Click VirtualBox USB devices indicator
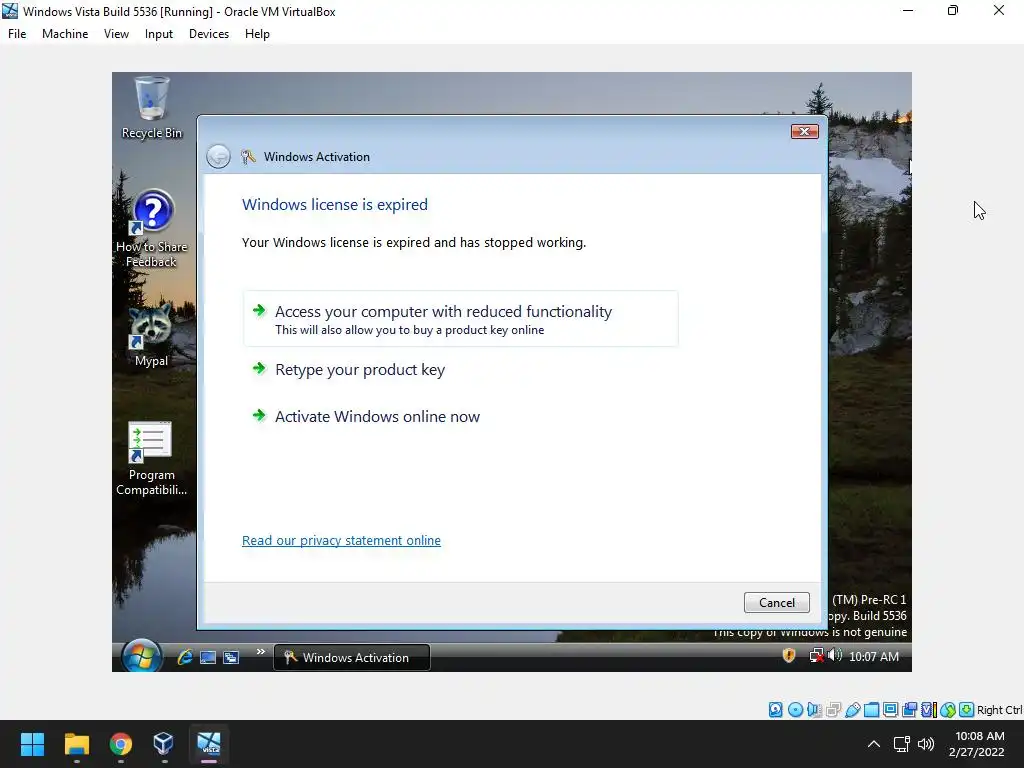Viewport: 1024px width, 768px height. click(852, 710)
